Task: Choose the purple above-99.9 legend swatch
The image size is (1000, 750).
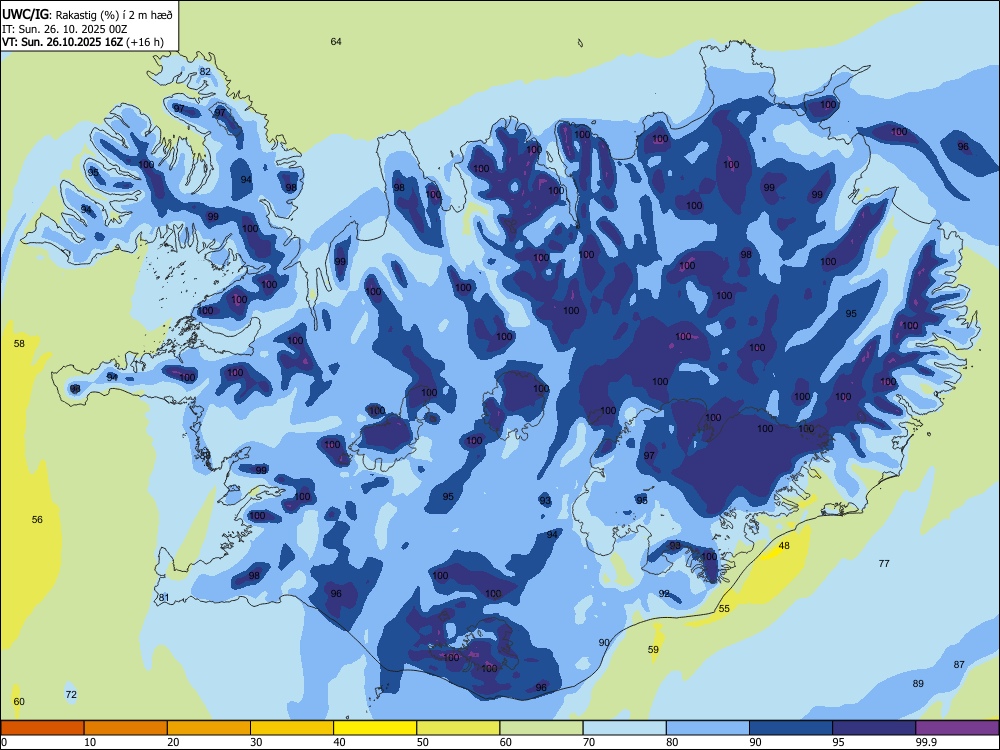Action: coord(957,728)
